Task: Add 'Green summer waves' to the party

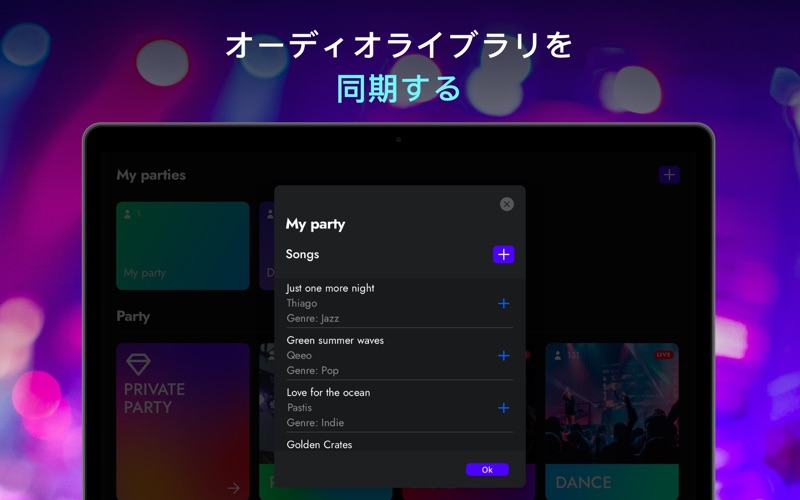Action: click(x=504, y=356)
